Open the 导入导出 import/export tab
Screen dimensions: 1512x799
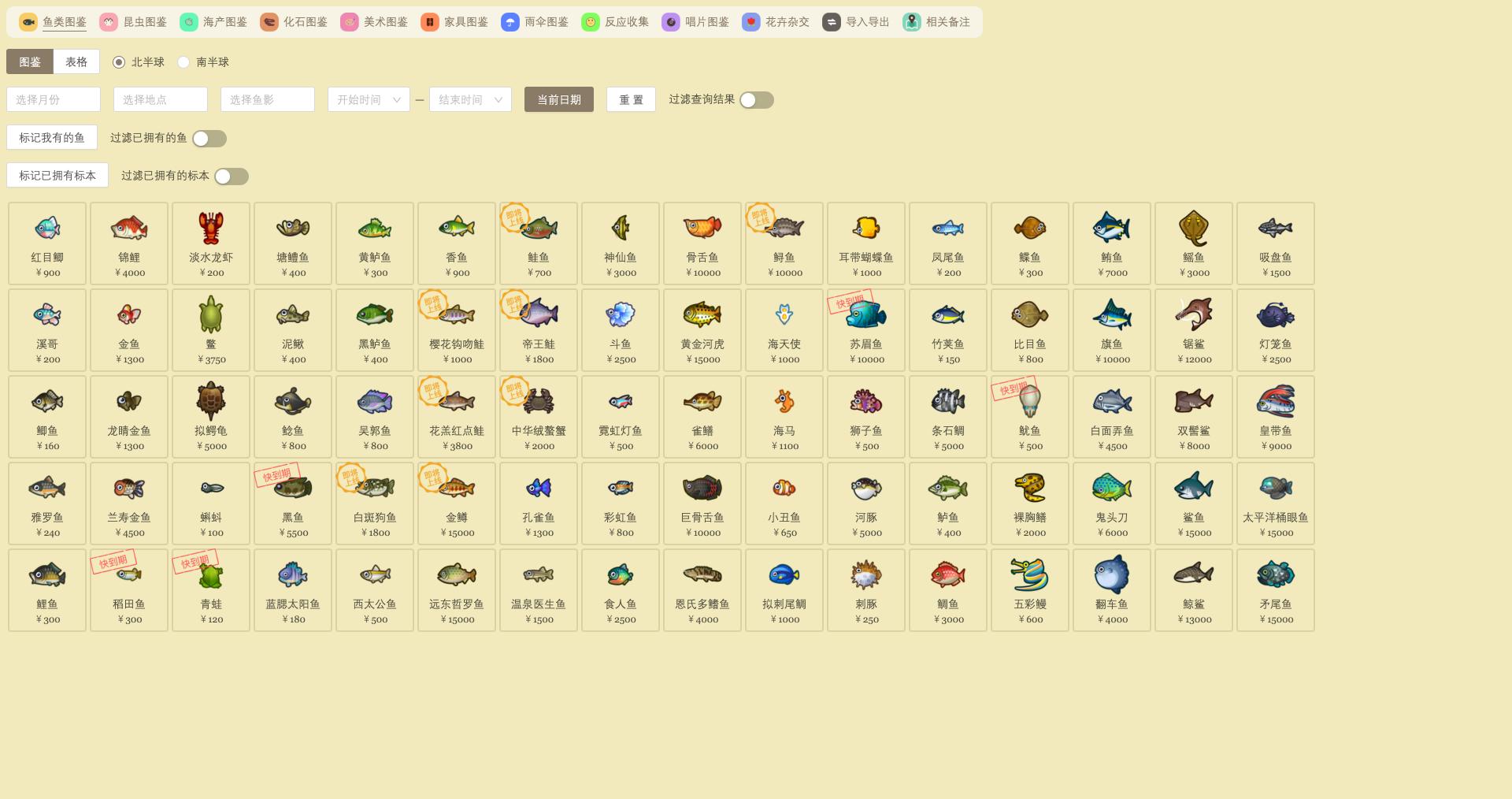[856, 22]
